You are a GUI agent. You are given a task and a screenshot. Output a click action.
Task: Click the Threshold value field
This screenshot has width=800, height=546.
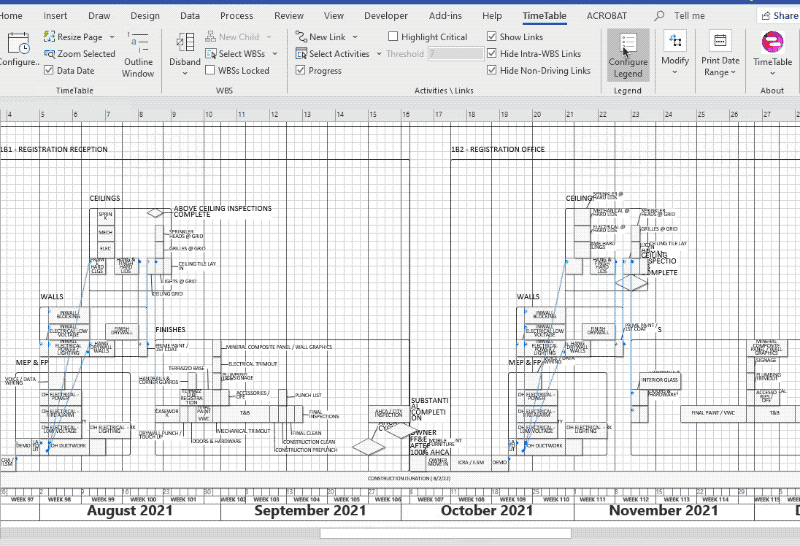[x=456, y=54]
